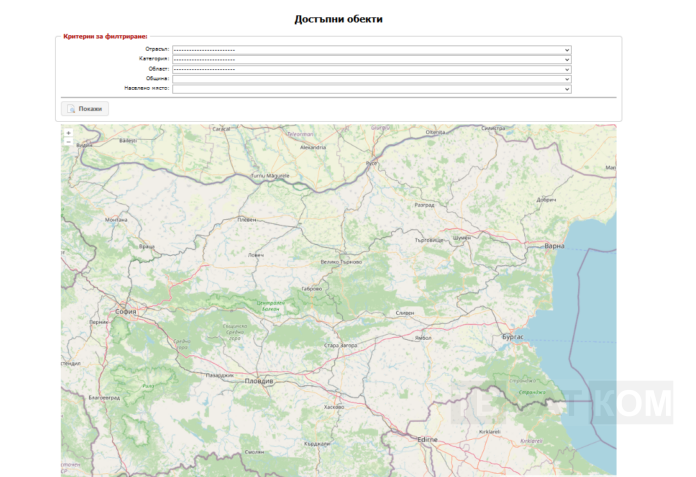Open the Населено място dropdown

(370, 88)
